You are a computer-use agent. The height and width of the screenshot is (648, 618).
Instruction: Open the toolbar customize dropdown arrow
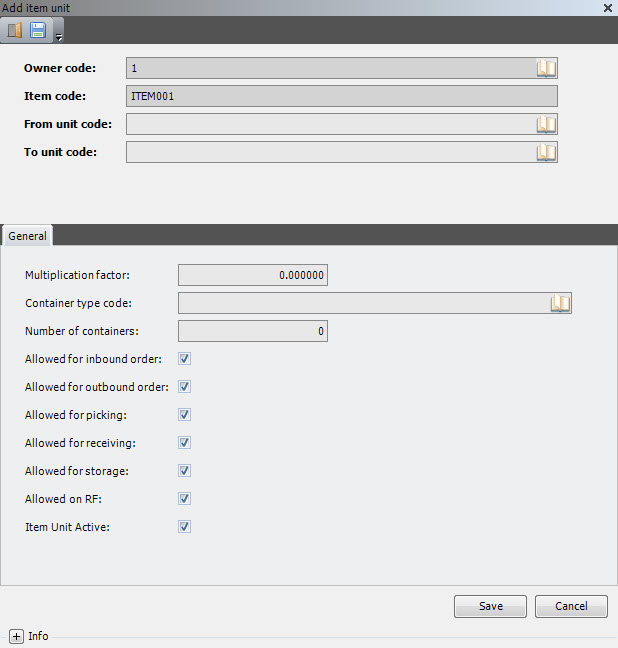point(59,38)
